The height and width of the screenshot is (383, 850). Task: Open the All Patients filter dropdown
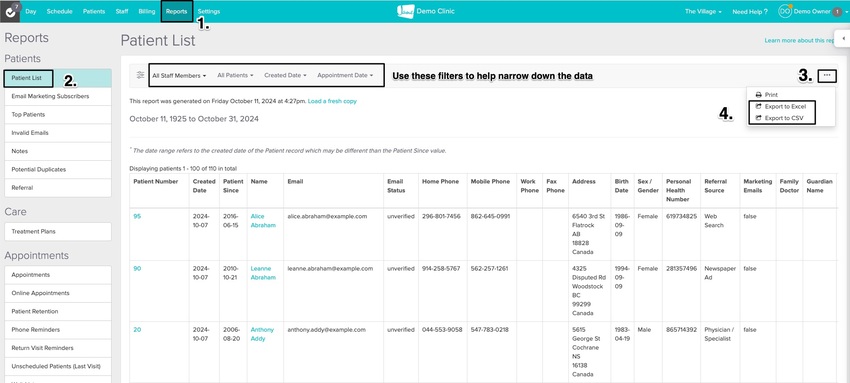[235, 76]
